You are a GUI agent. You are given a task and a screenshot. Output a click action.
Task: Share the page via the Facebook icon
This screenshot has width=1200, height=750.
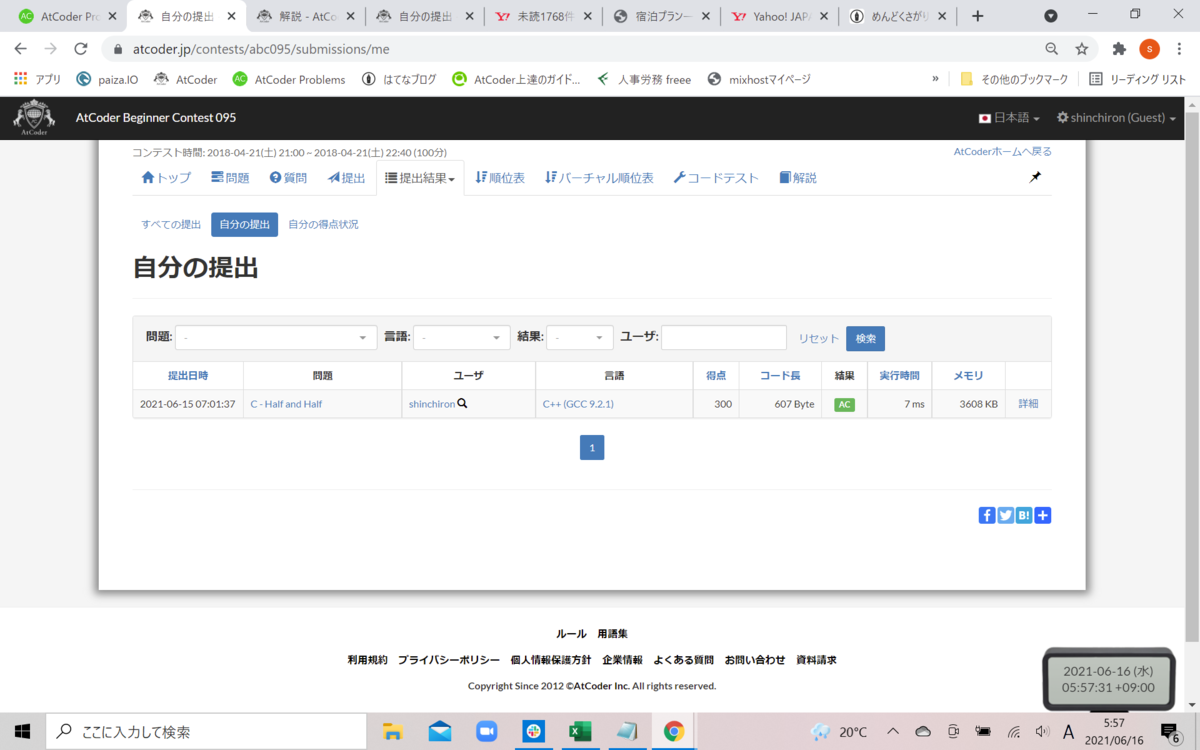click(987, 515)
